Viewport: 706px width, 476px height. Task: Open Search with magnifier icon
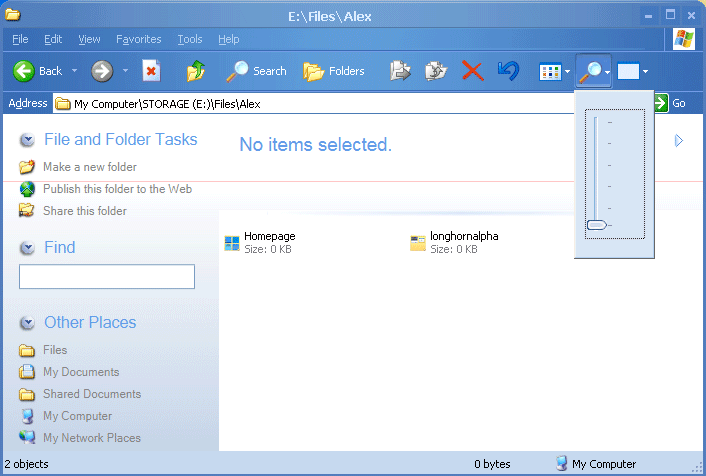[x=256, y=71]
